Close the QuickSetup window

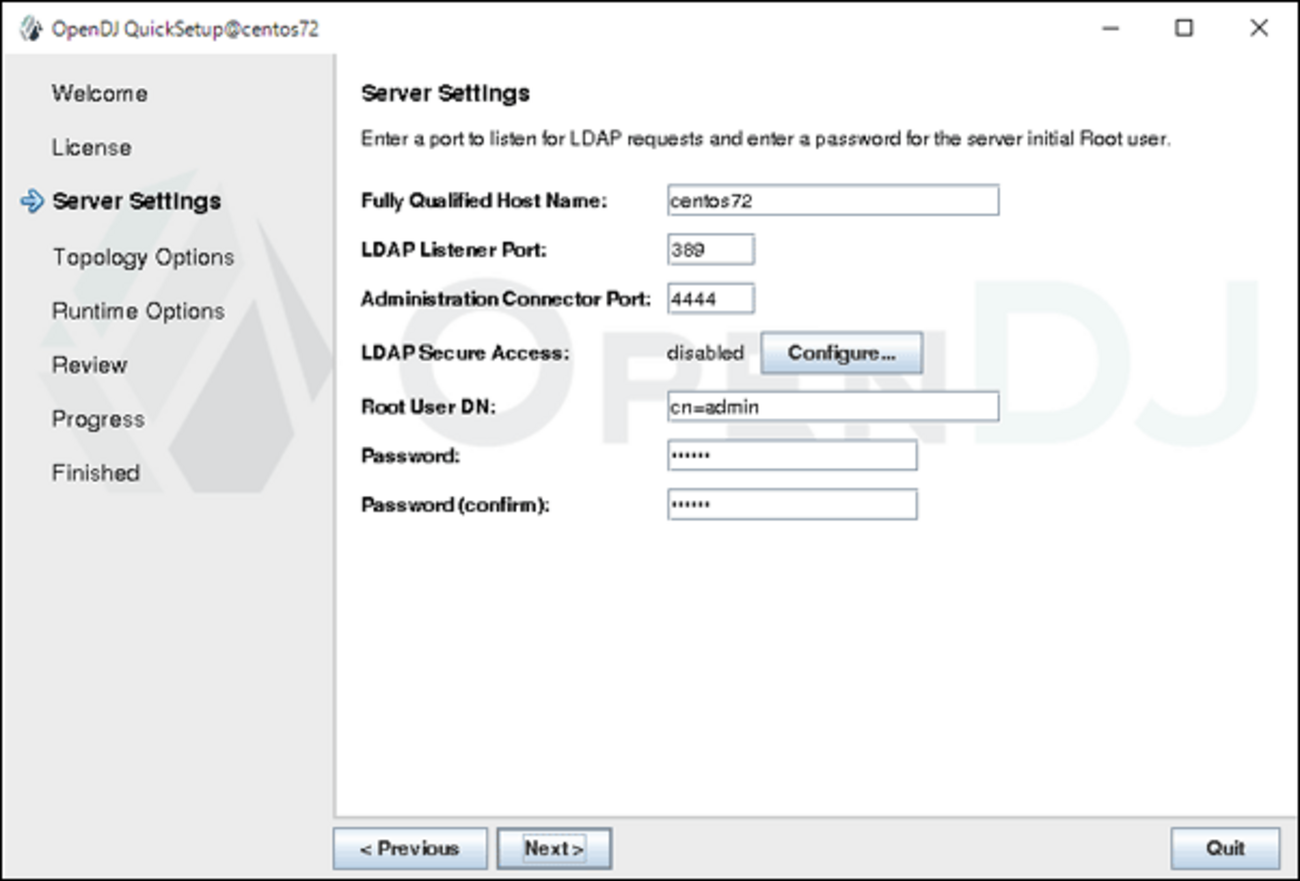click(x=1259, y=28)
